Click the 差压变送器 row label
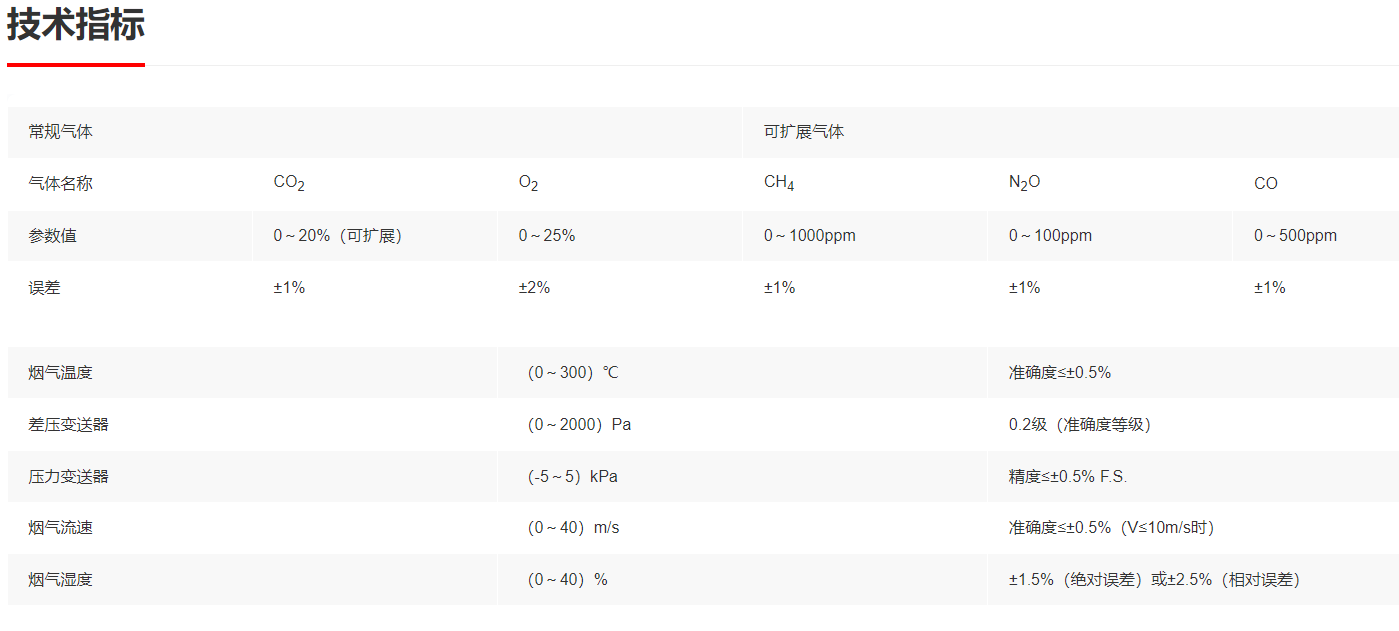Screen dimensions: 1399x631 tap(69, 425)
